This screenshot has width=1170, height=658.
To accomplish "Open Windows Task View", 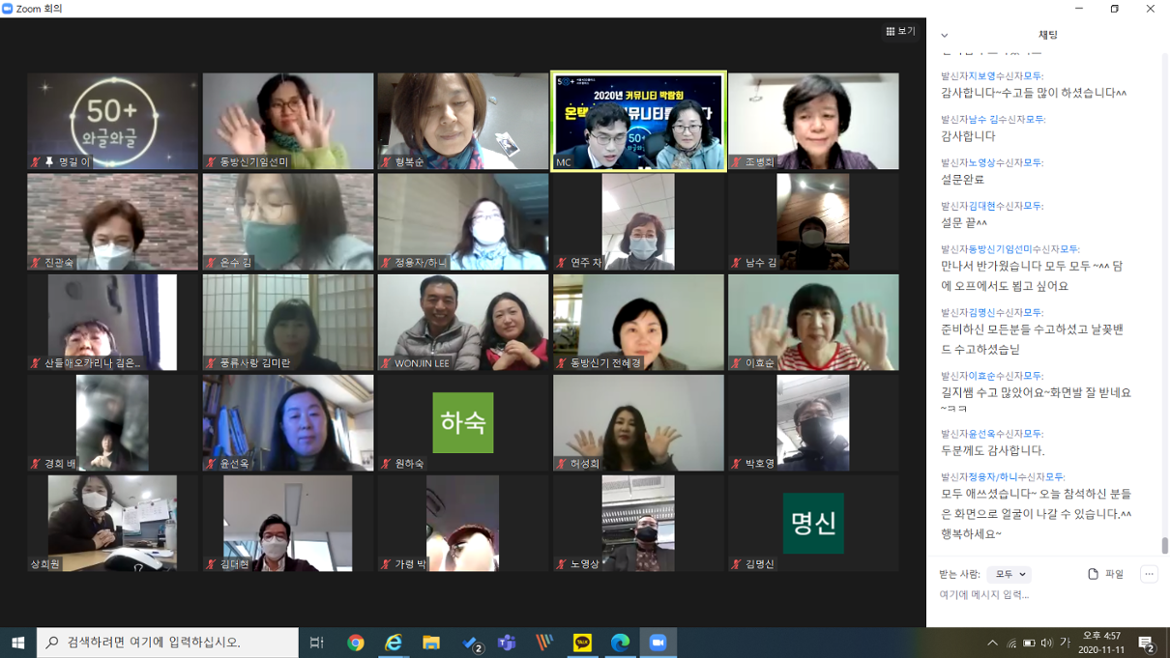I will click(316, 643).
